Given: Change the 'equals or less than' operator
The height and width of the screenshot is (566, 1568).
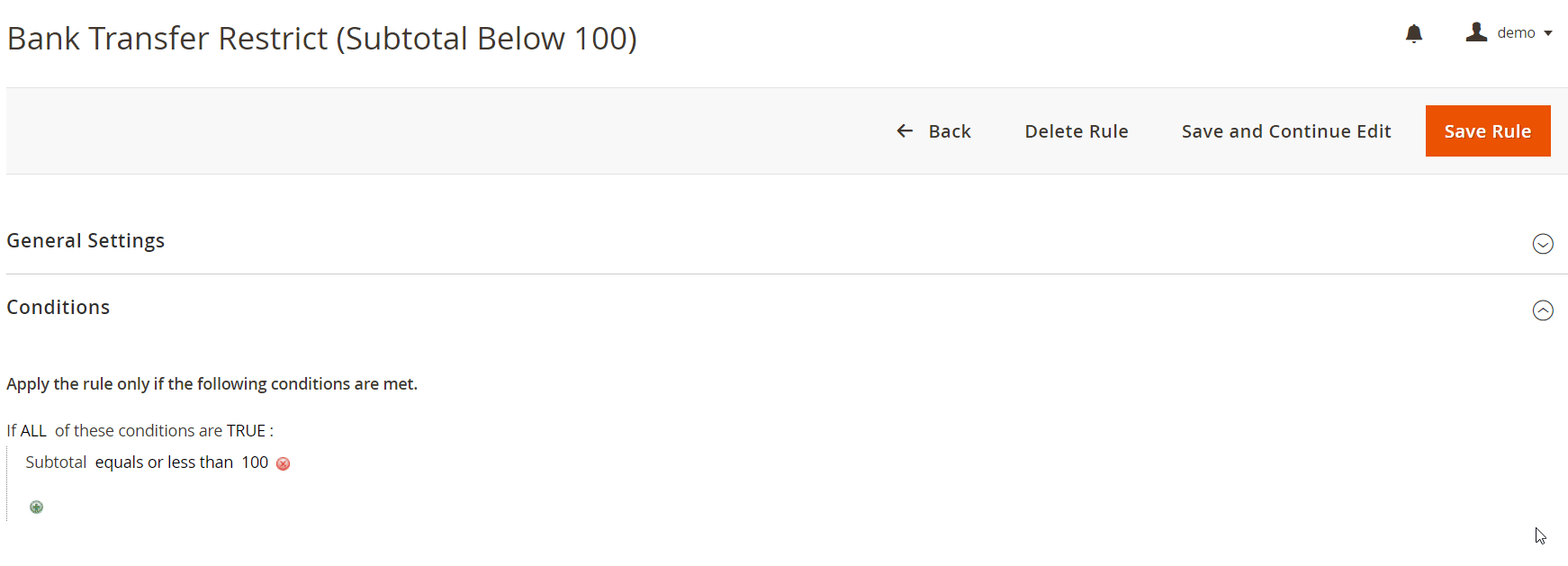Looking at the screenshot, I should 164,463.
